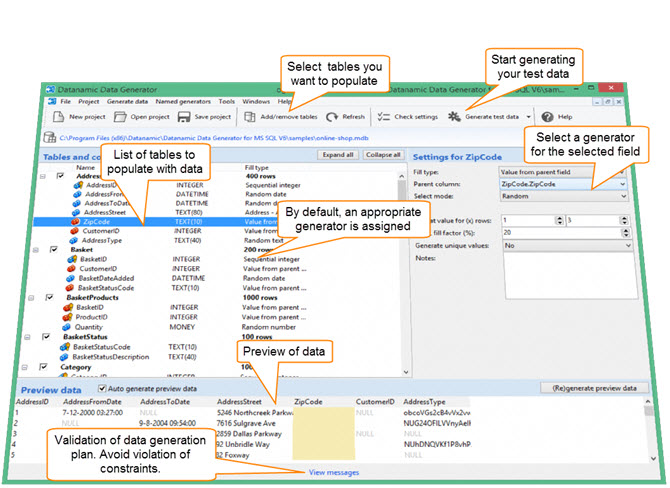The width and height of the screenshot is (670, 488).
Task: Open the Select mode dropdown
Action: point(624,196)
